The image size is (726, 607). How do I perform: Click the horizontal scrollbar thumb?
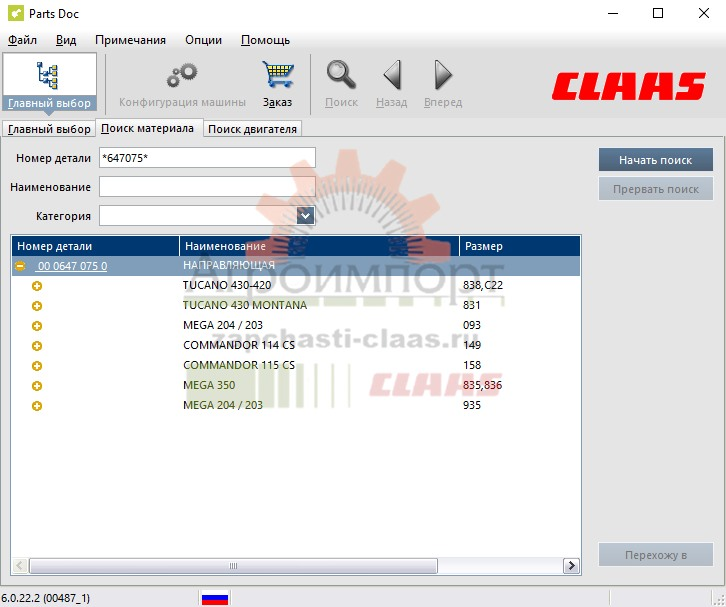(x=233, y=566)
